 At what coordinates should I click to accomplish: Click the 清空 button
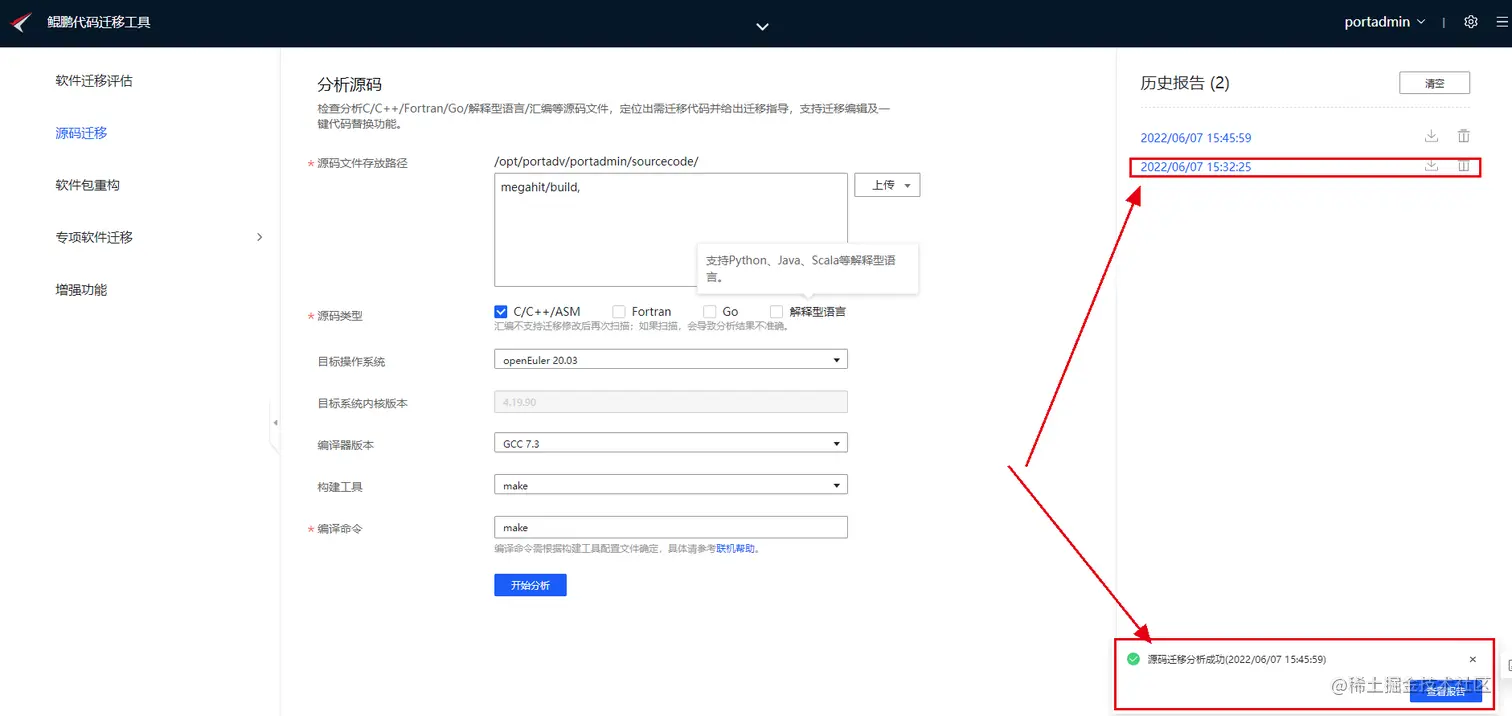click(x=1434, y=83)
